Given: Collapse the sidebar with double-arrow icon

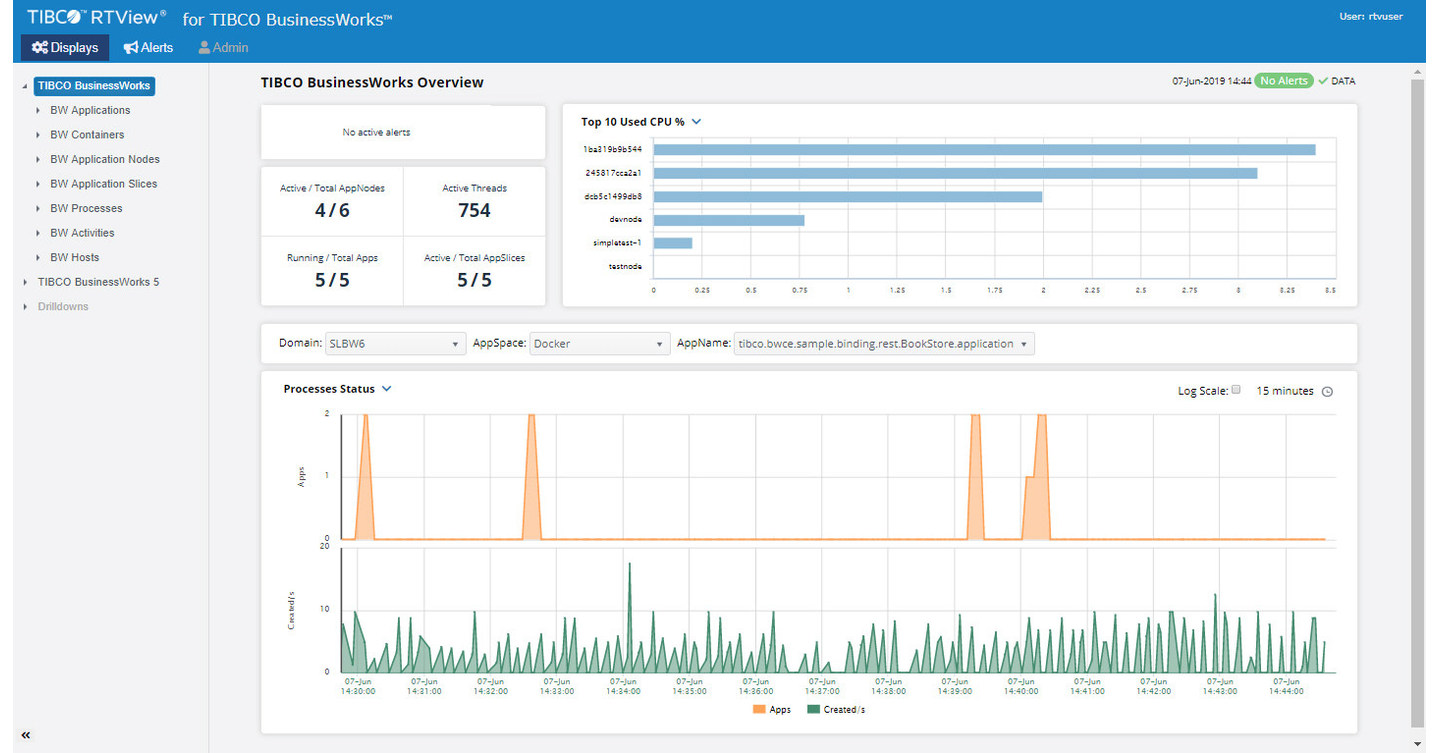Looking at the screenshot, I should pyautogui.click(x=26, y=735).
